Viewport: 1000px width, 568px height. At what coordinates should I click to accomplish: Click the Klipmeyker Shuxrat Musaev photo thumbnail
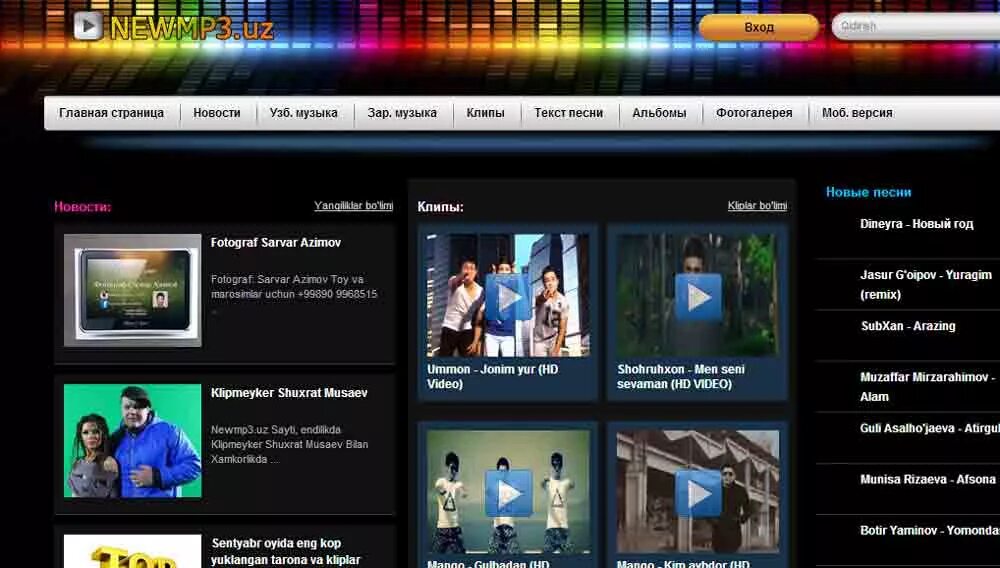pos(133,441)
